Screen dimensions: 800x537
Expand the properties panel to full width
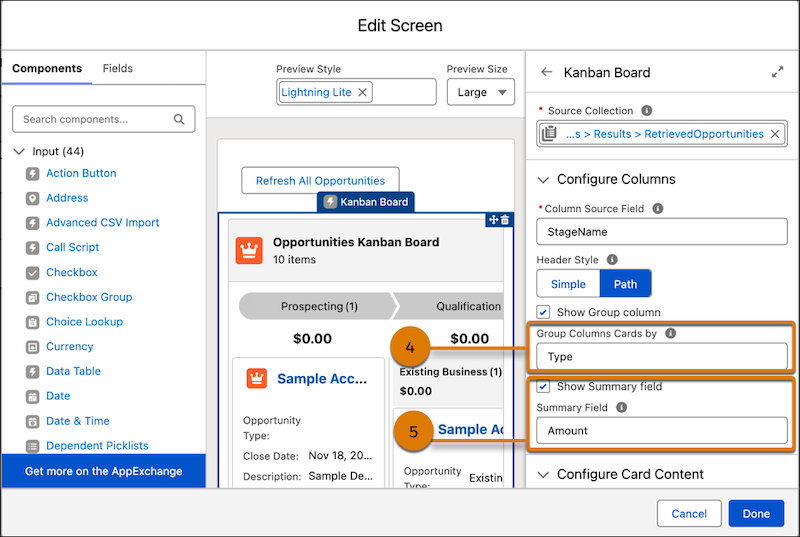pos(777,72)
